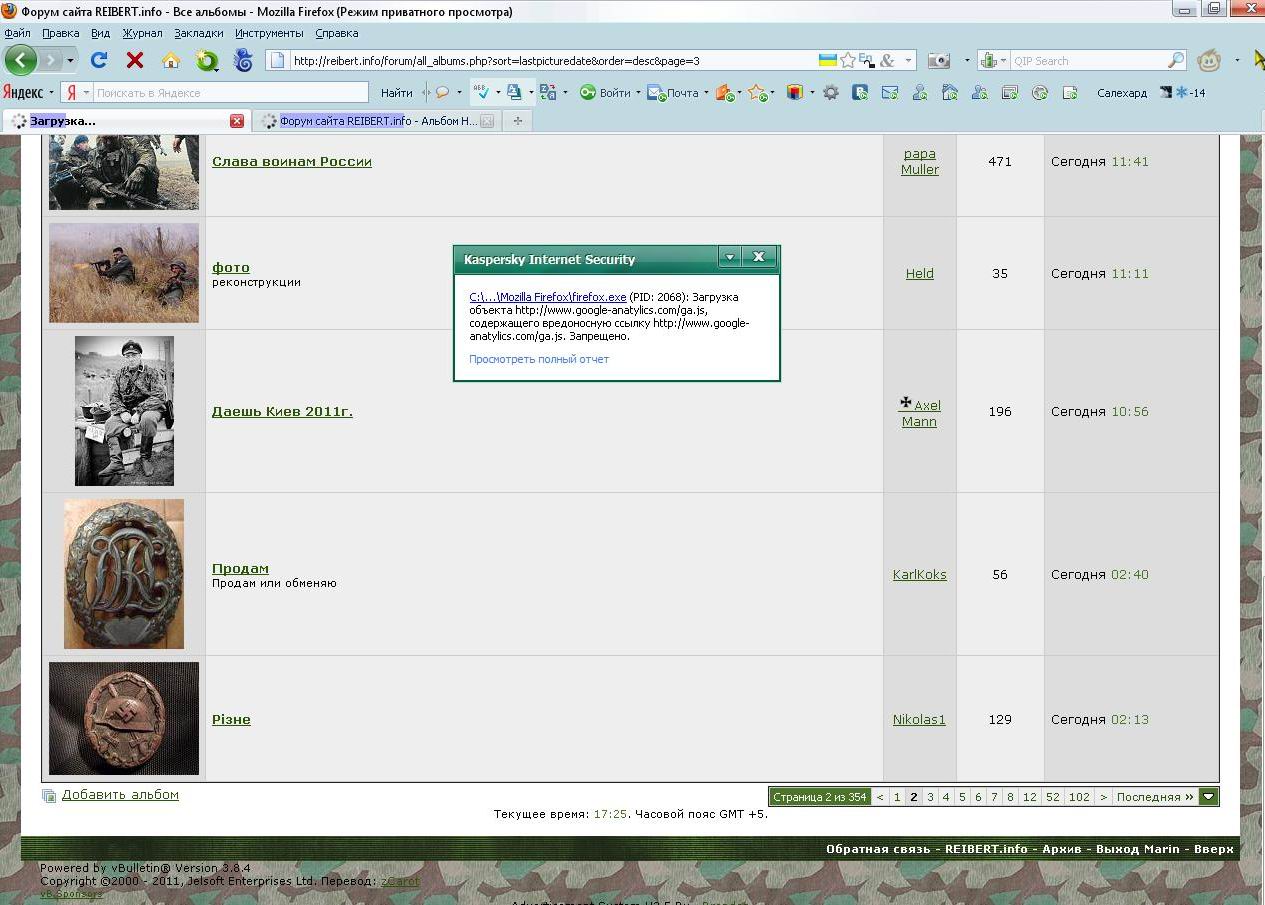
Task: Click the green circular arrow toolbar icon
Action: [x=207, y=60]
